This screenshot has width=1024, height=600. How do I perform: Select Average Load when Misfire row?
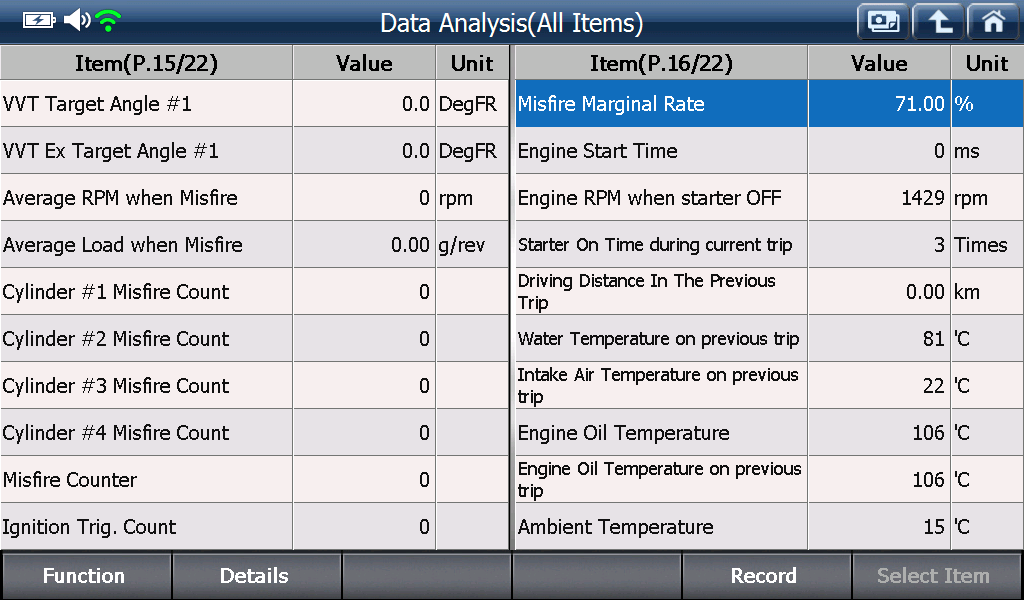click(x=254, y=245)
